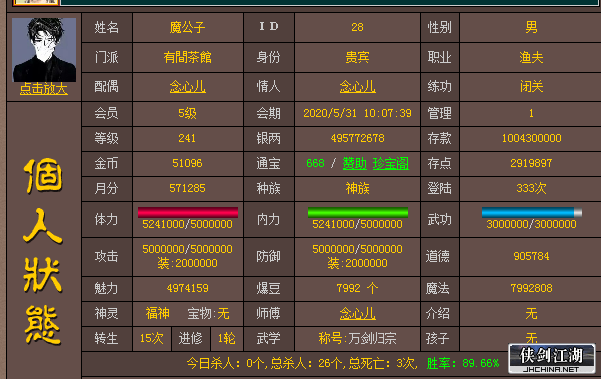Viewport: 601px width, 379px height.
Task: Select the win rate 胜率: 89.66%
Action: coord(463,363)
